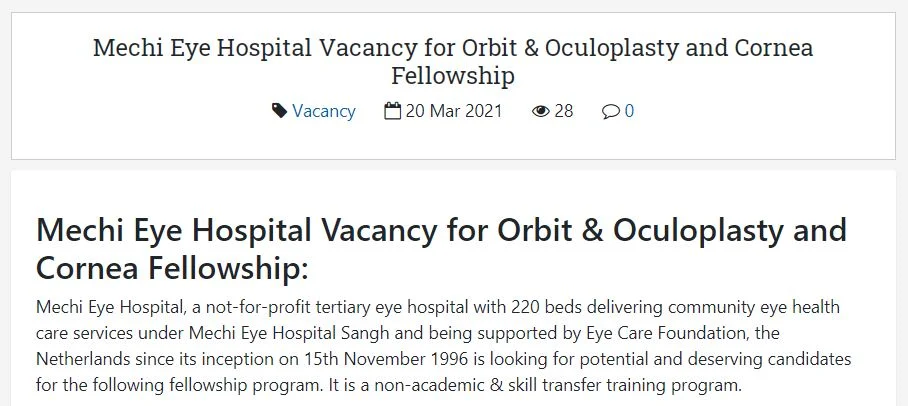Open the 0 comments link
Image resolution: width=908 pixels, height=406 pixels.
tap(629, 111)
